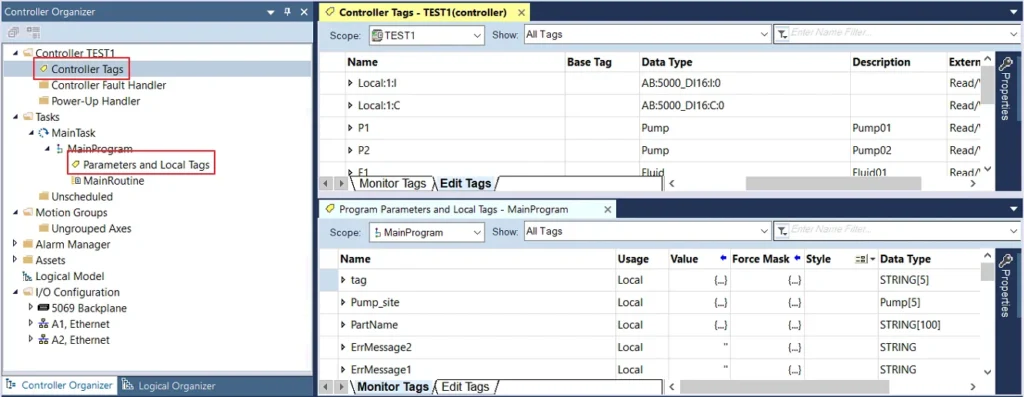Select Controller Fault Handler folder

coord(108,85)
